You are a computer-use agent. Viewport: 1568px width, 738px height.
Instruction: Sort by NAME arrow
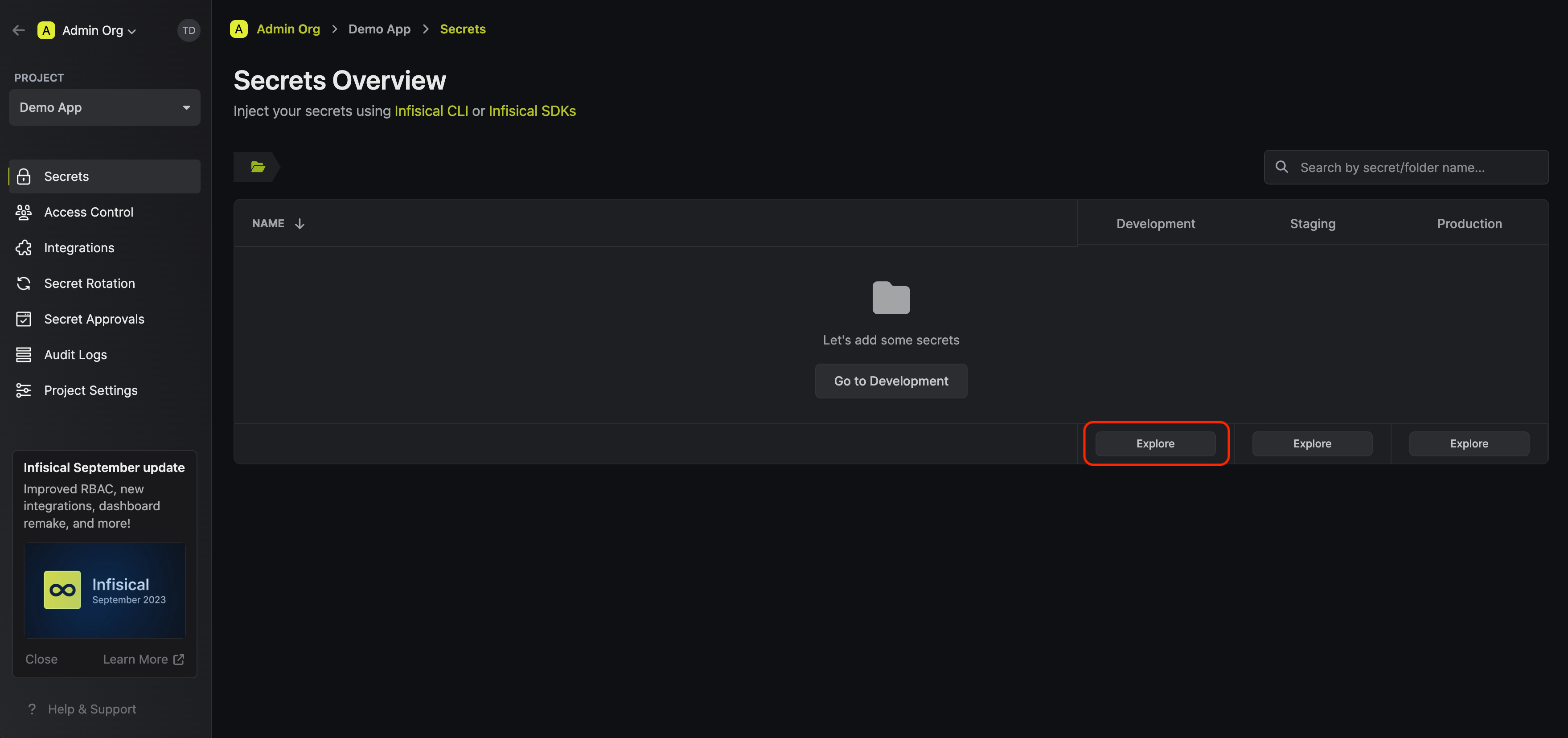click(x=300, y=224)
